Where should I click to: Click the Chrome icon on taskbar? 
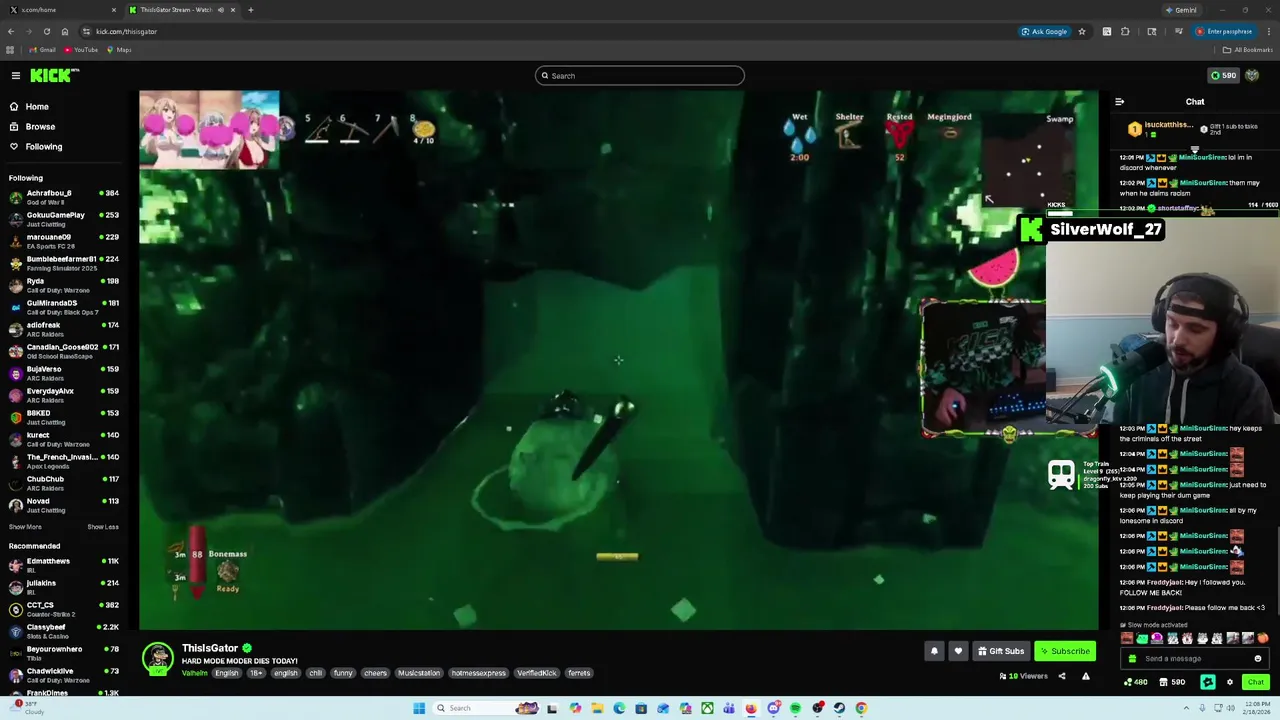coord(861,708)
